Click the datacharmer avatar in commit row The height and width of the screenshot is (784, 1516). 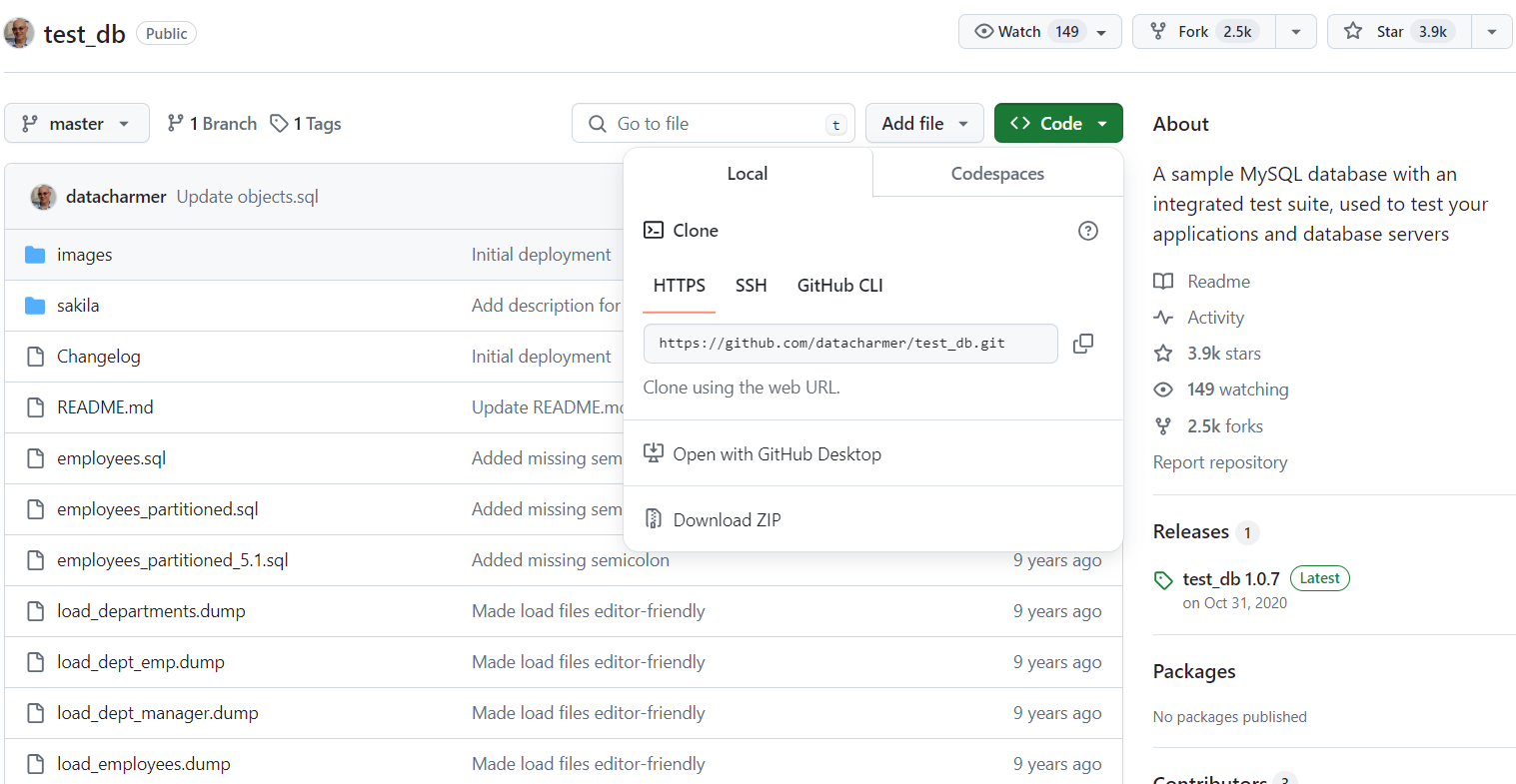tap(43, 197)
